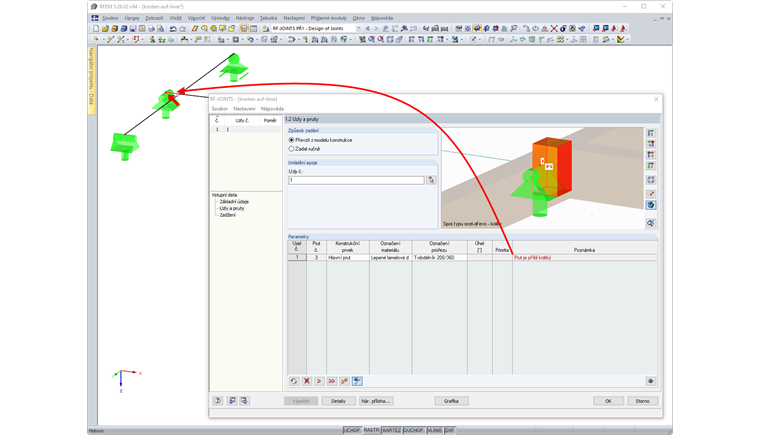Click the zoom magnifier icon beside preview
The width and height of the screenshot is (760, 435).
[x=651, y=223]
